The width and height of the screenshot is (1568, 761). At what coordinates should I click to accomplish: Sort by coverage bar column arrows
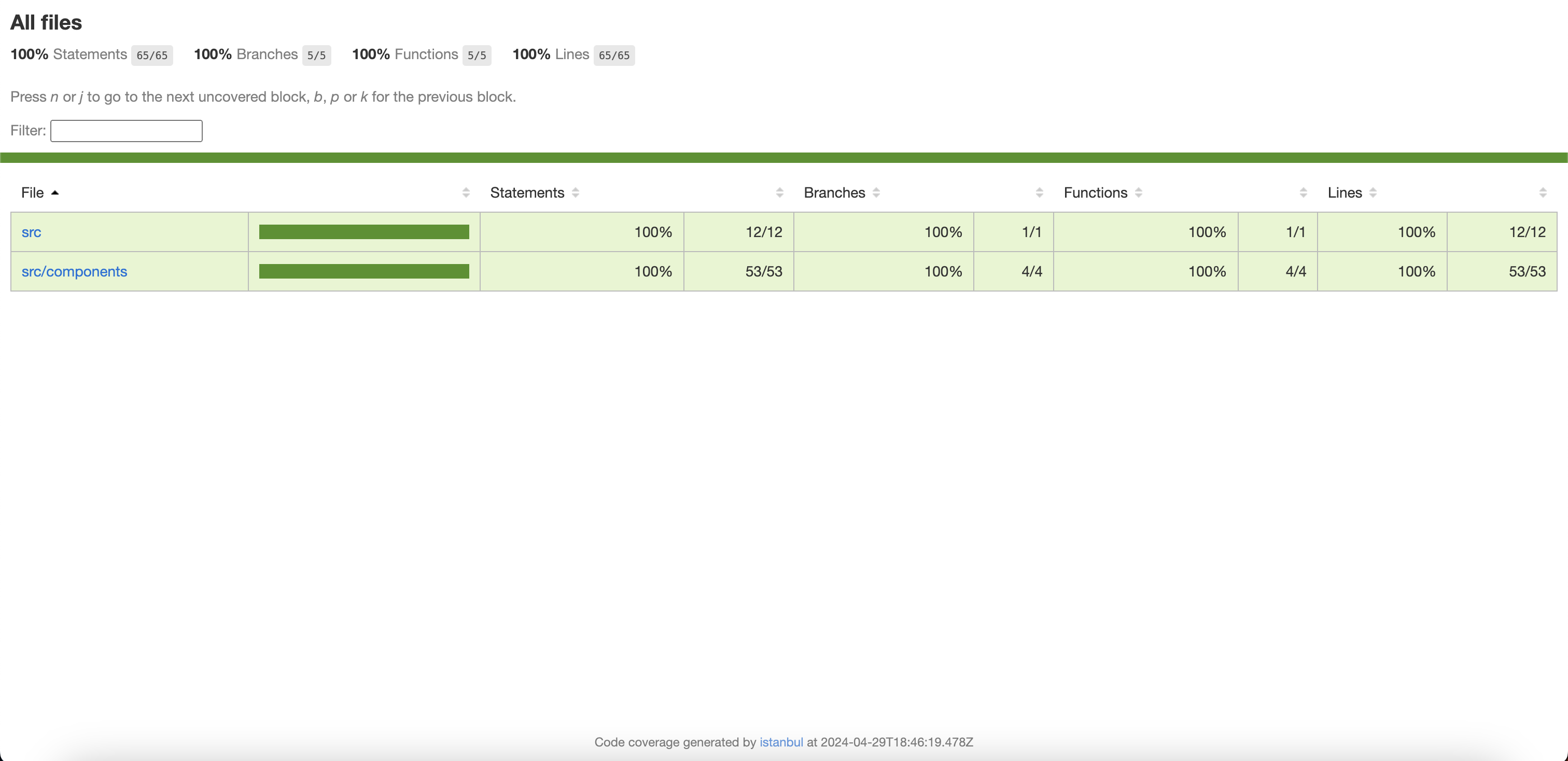pyautogui.click(x=466, y=192)
